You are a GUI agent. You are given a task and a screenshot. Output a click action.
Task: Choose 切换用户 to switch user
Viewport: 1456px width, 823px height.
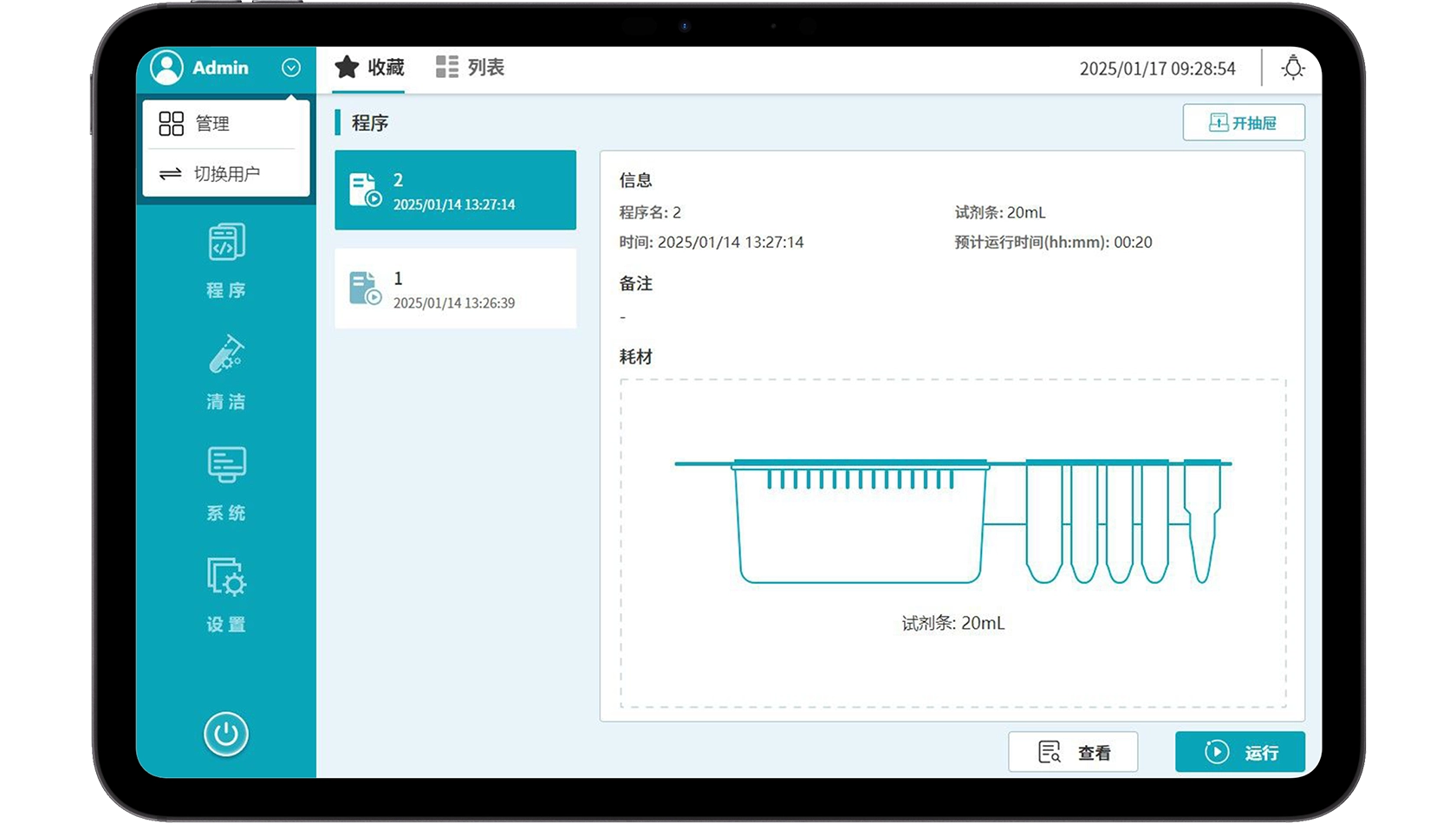click(225, 174)
